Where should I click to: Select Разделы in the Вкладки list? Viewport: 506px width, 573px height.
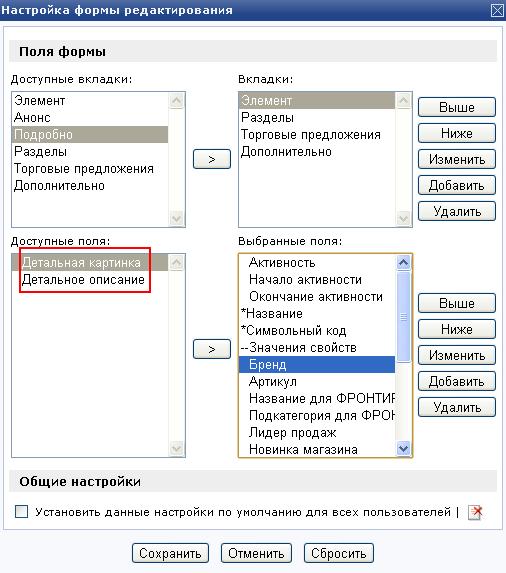coord(317,118)
